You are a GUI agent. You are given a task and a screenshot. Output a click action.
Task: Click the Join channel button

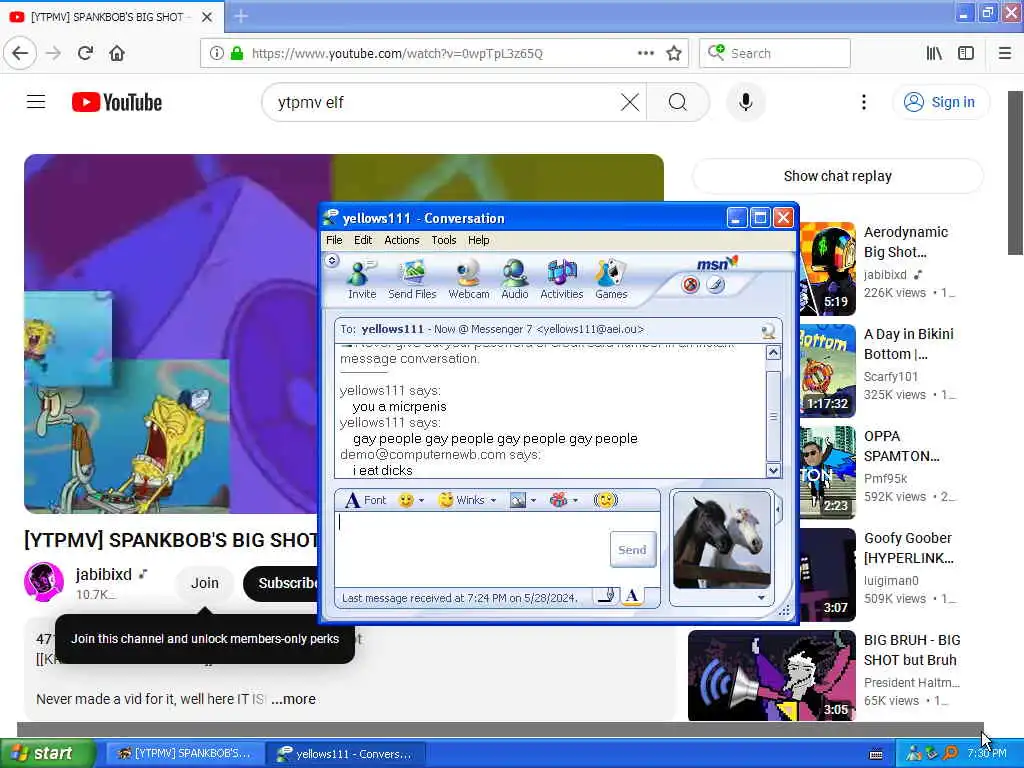coord(204,583)
